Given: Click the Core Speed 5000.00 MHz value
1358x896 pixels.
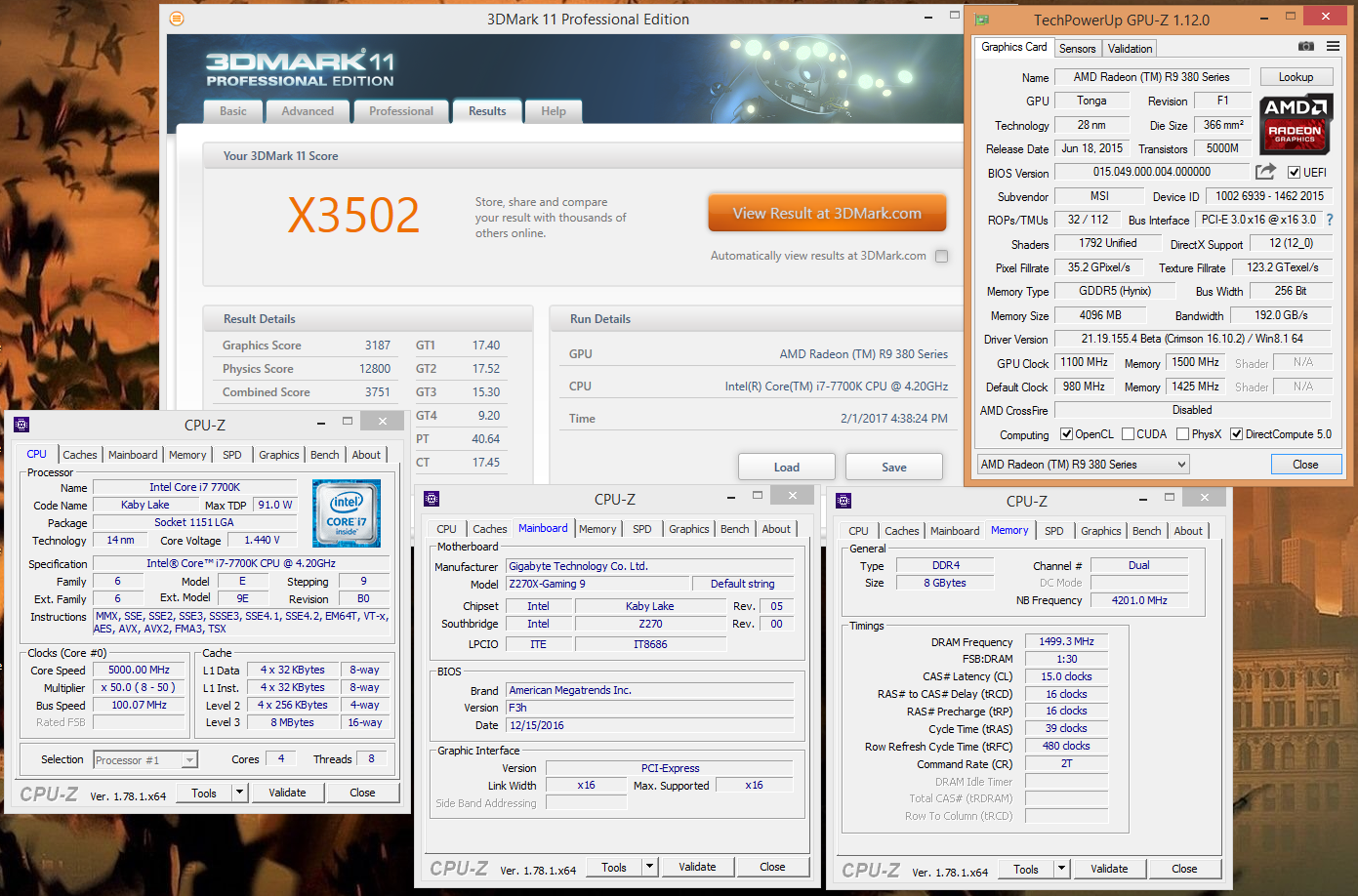Looking at the screenshot, I should click(139, 670).
